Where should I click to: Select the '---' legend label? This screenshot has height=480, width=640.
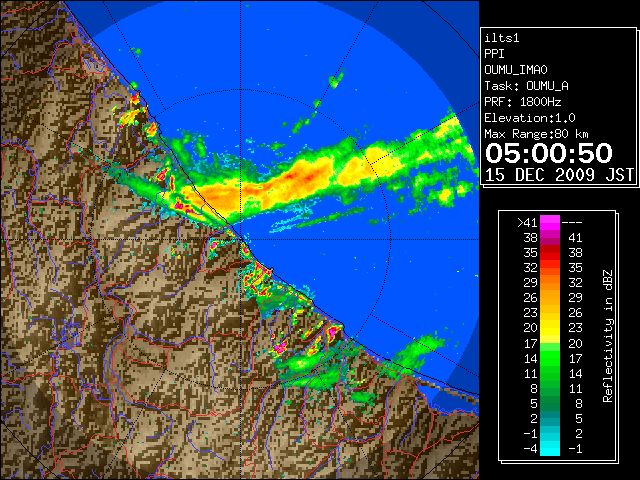[572, 223]
